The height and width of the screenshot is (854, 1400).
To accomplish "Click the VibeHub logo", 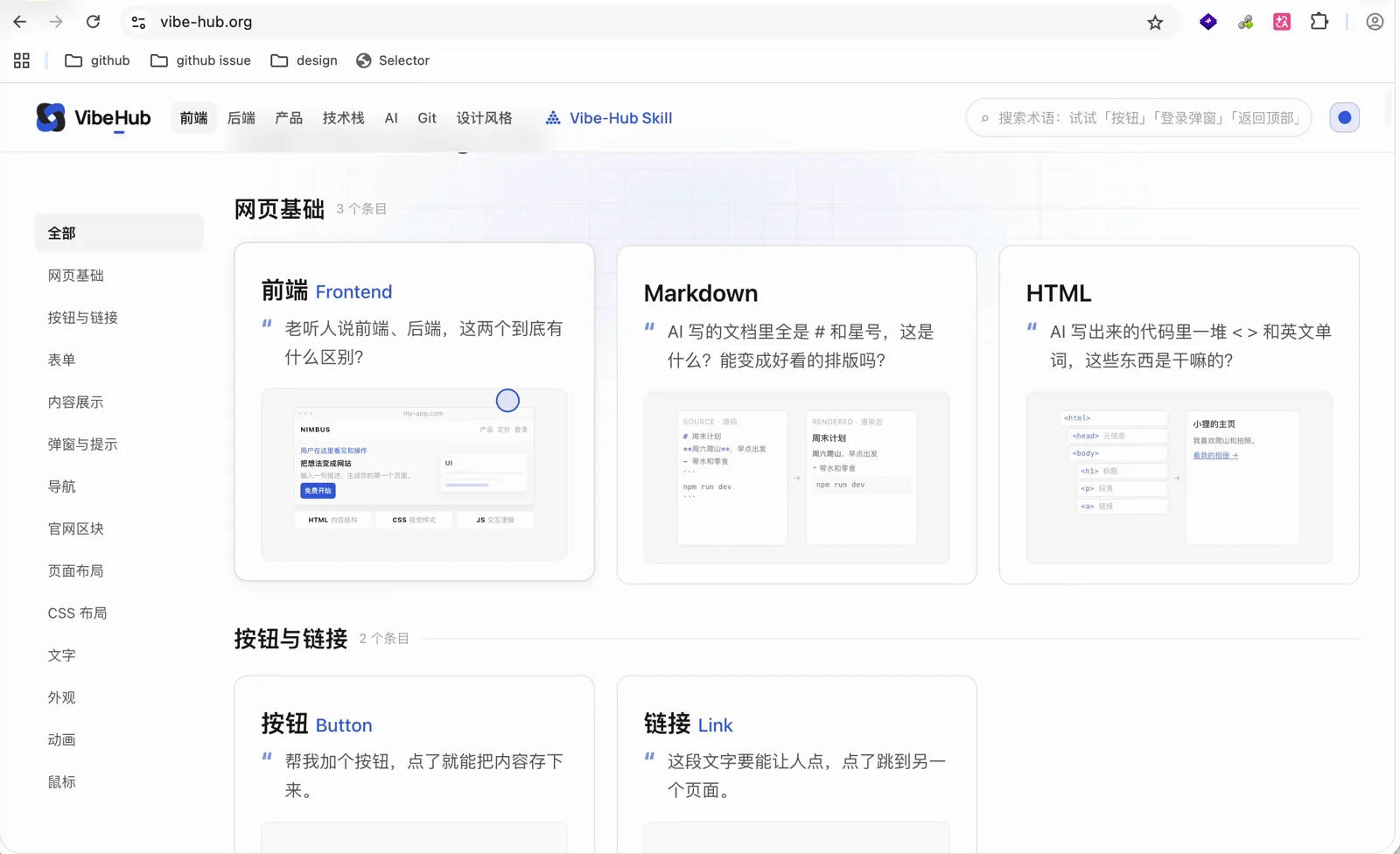I will (x=94, y=117).
